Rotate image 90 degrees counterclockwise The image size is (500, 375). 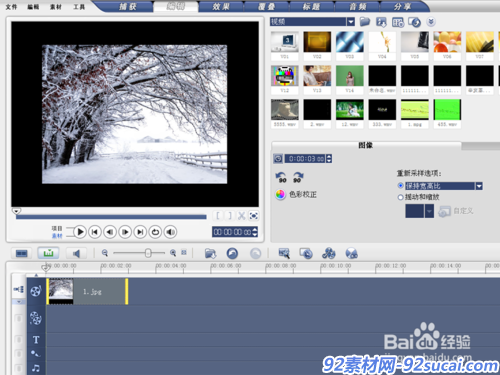point(281,177)
